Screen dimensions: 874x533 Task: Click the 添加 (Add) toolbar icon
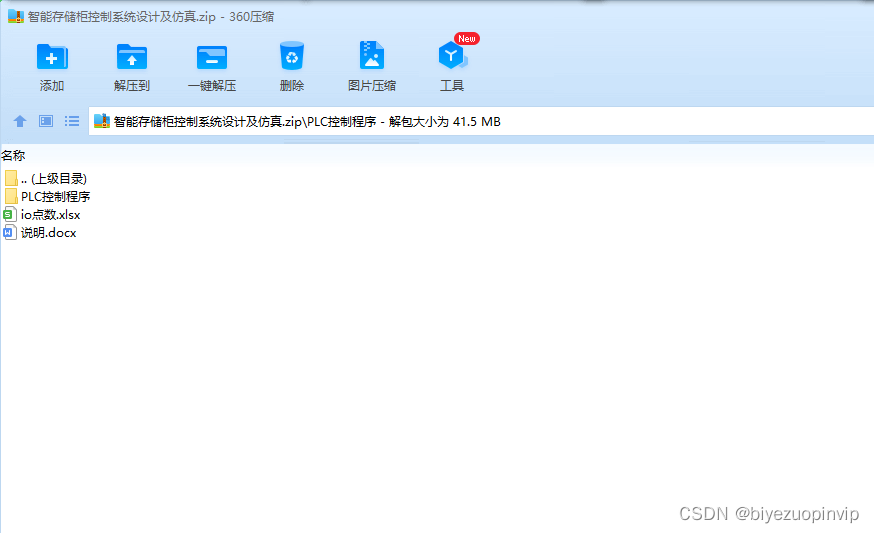tap(52, 57)
